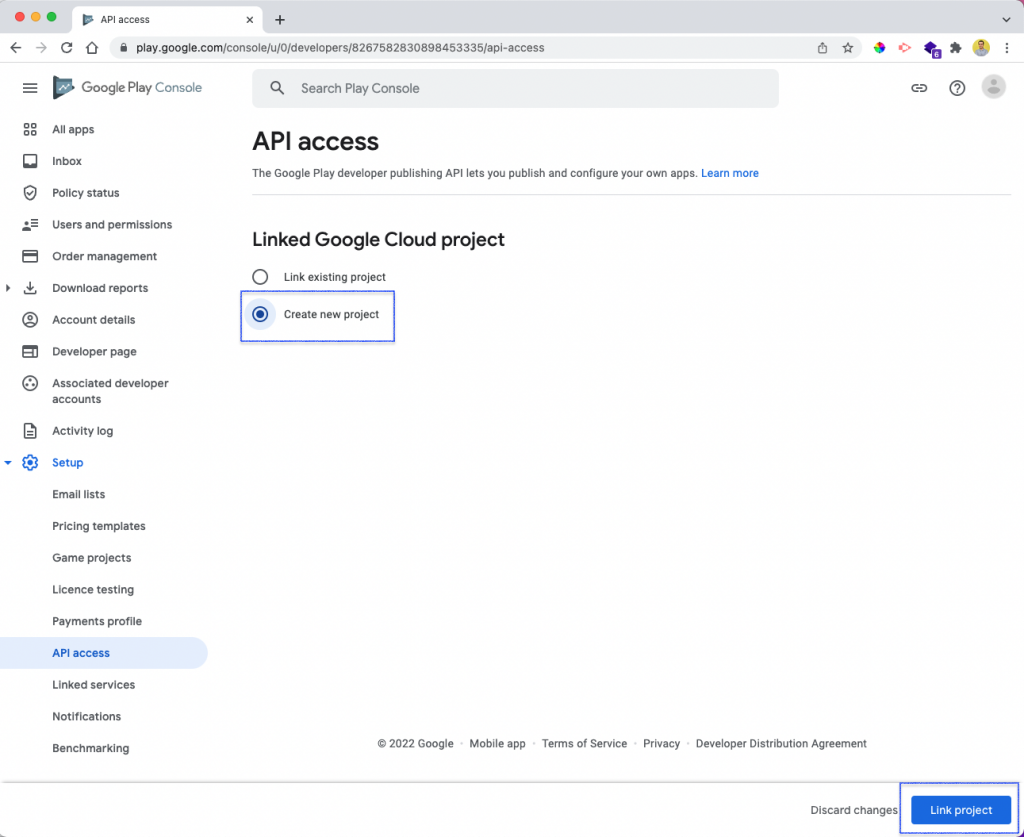Image resolution: width=1024 pixels, height=837 pixels.
Task: Open the Chrome extensions puzzle icon
Action: point(955,48)
